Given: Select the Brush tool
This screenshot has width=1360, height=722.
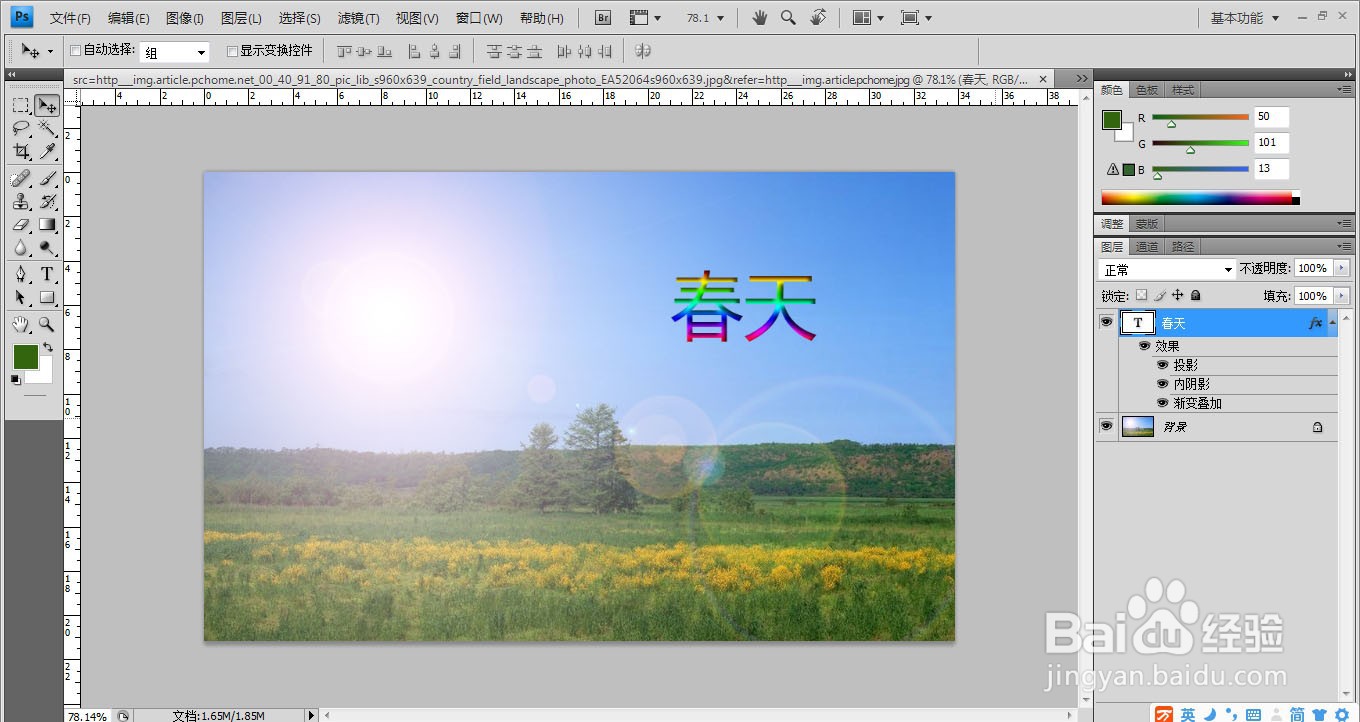Looking at the screenshot, I should [x=47, y=179].
